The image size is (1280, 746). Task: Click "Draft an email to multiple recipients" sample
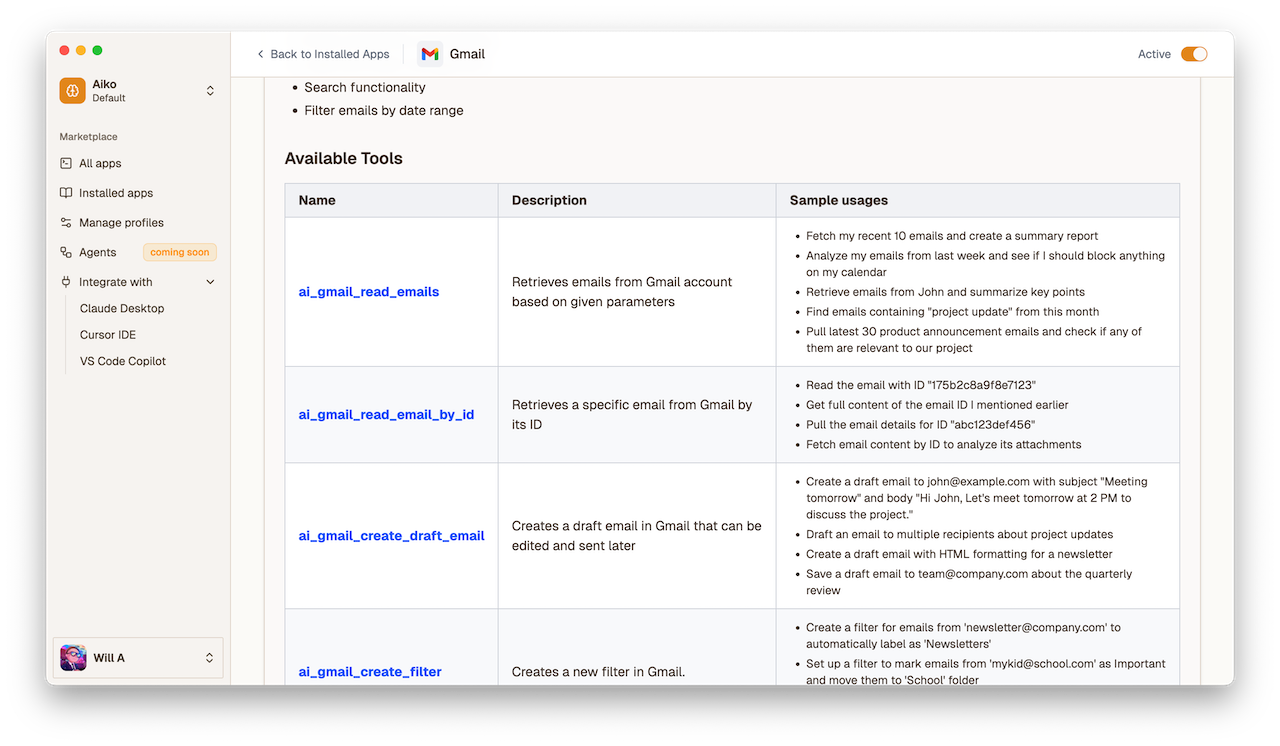pyautogui.click(x=959, y=534)
